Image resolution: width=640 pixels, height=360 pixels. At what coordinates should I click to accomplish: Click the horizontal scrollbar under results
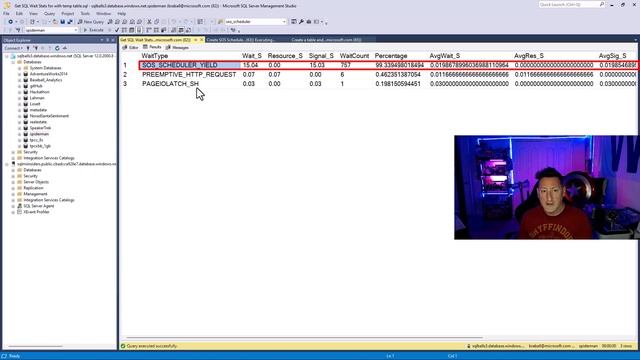tap(304, 338)
